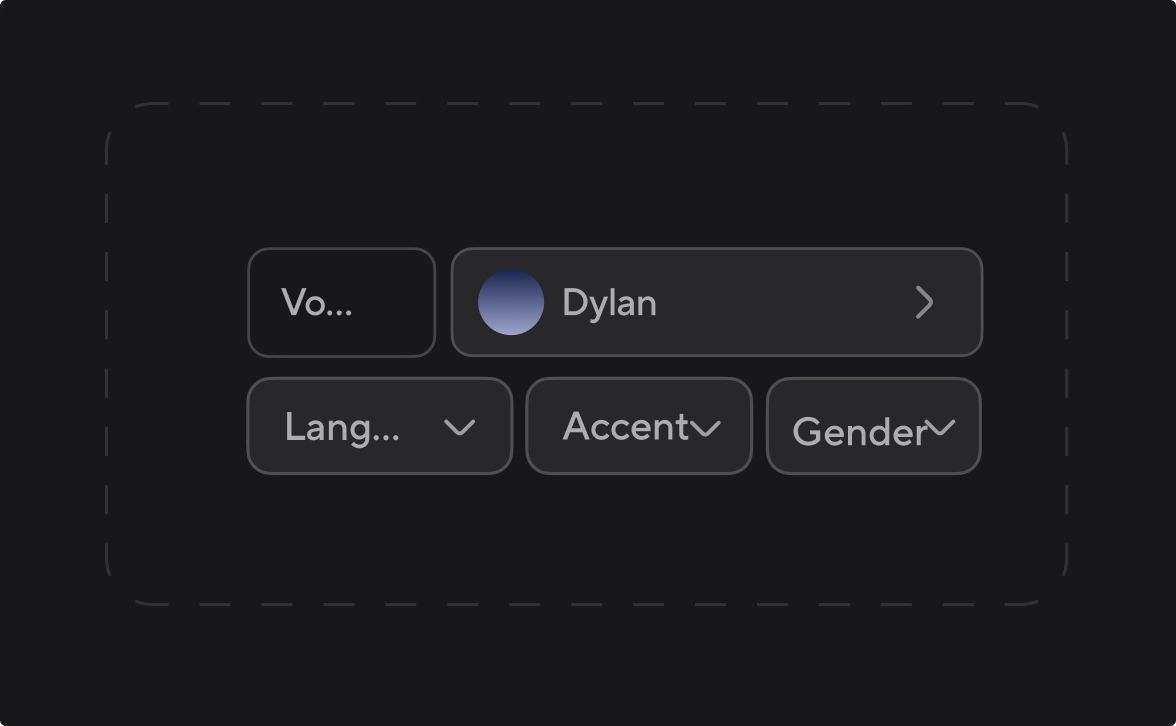Choose a language via Lang... combo box
Viewport: 1176px width, 726px height.
(380, 426)
